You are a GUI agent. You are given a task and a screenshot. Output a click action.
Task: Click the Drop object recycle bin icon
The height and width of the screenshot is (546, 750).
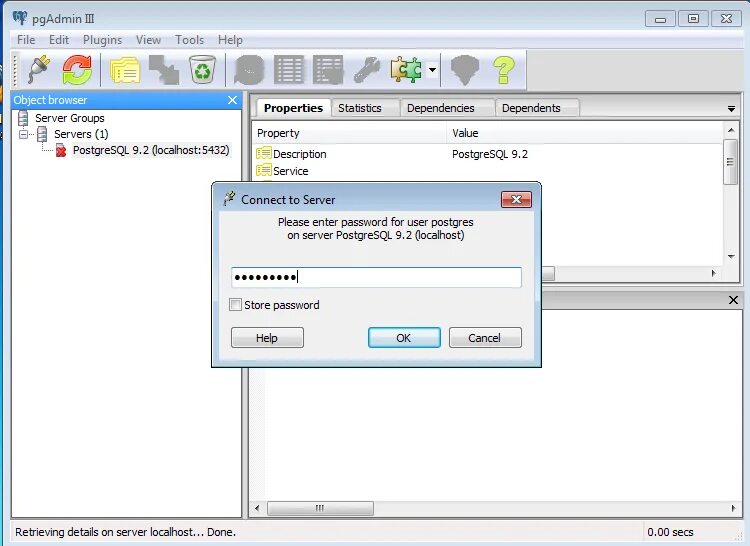pyautogui.click(x=202, y=70)
